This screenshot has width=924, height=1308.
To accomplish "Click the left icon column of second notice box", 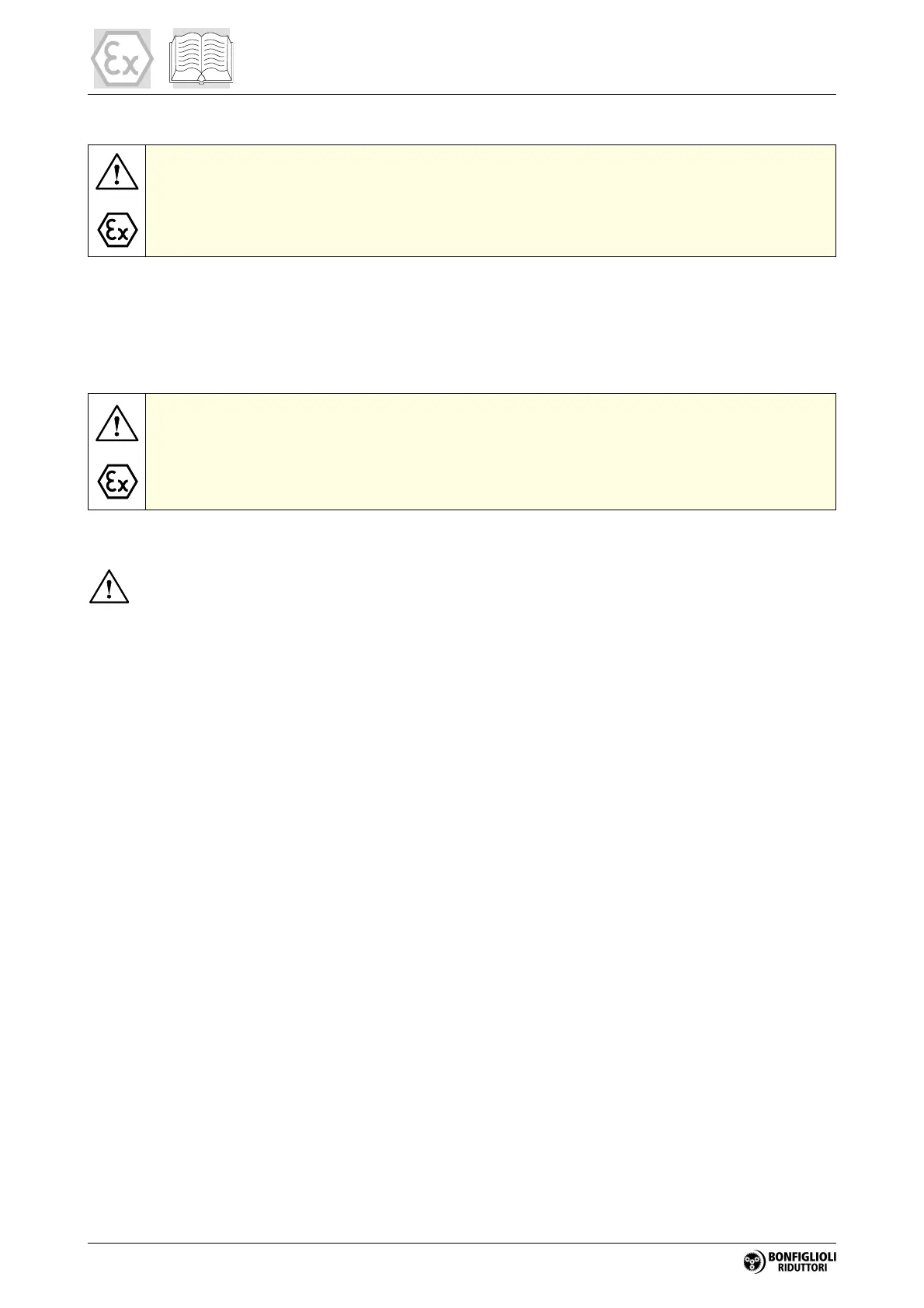I will pyautogui.click(x=117, y=451).
